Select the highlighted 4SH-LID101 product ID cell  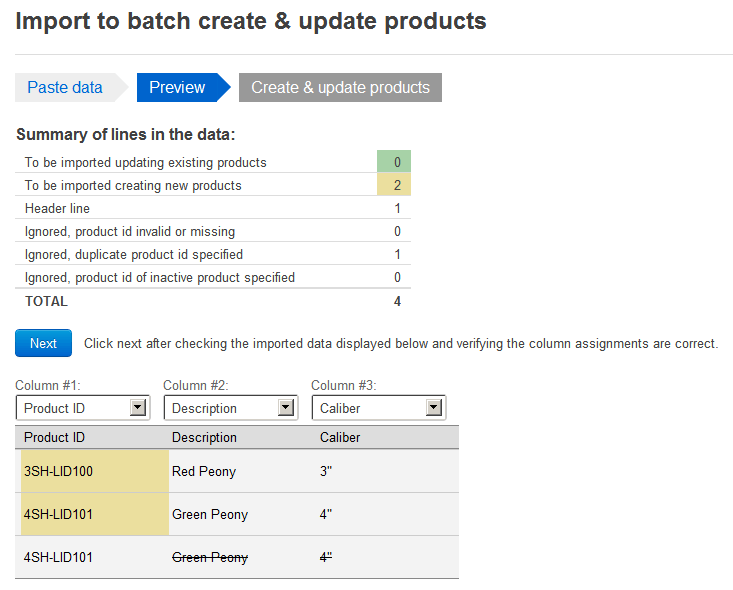95,514
